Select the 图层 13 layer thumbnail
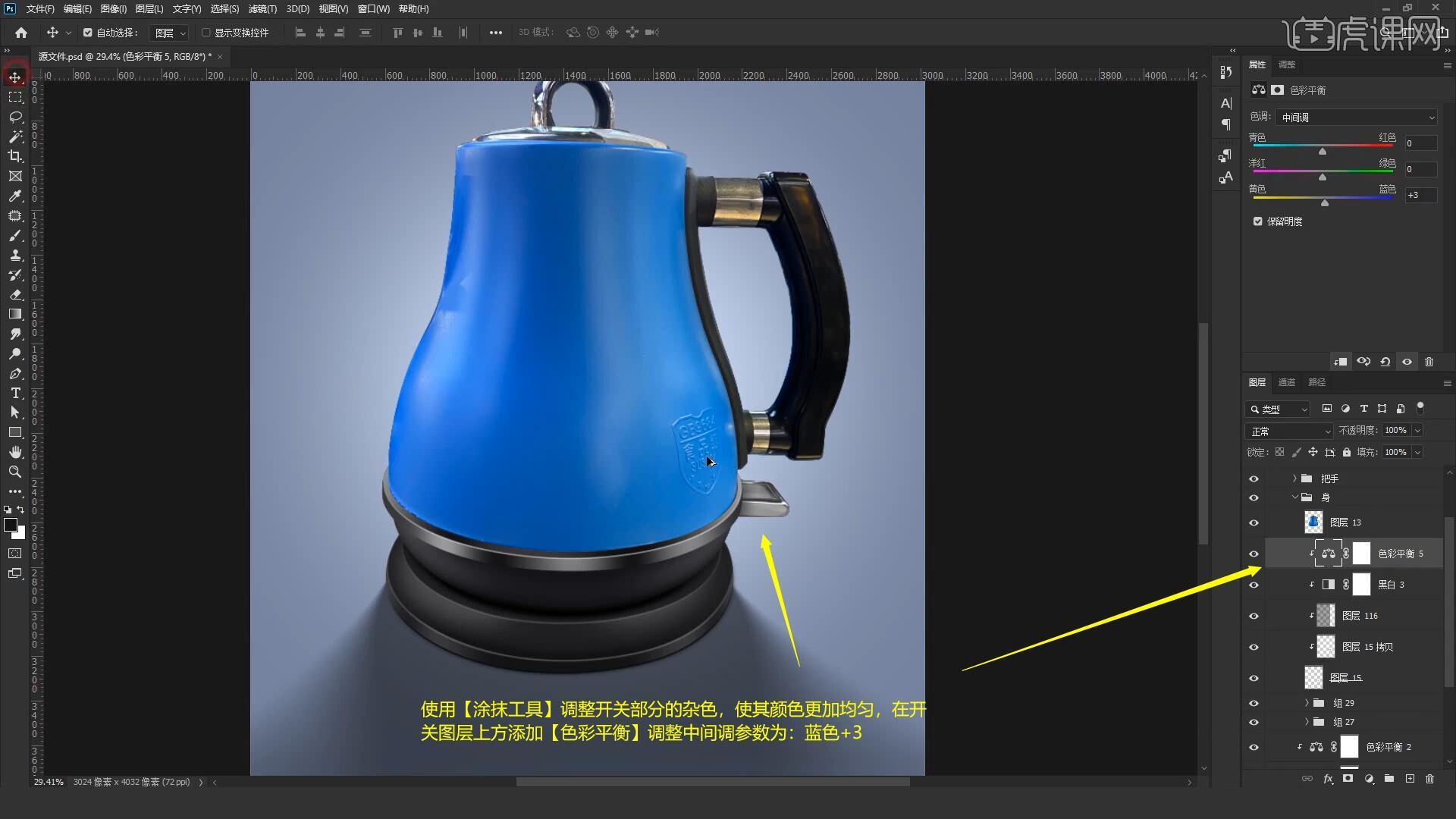The width and height of the screenshot is (1456, 819). coord(1313,522)
